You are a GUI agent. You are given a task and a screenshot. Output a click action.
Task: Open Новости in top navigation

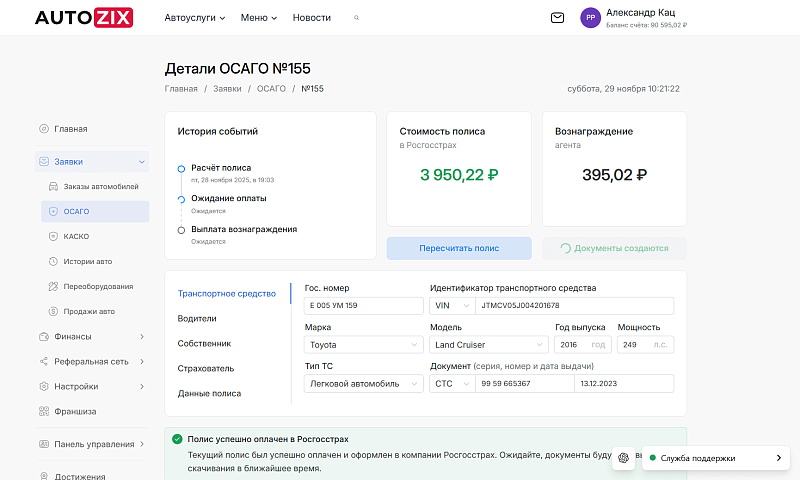(x=312, y=18)
